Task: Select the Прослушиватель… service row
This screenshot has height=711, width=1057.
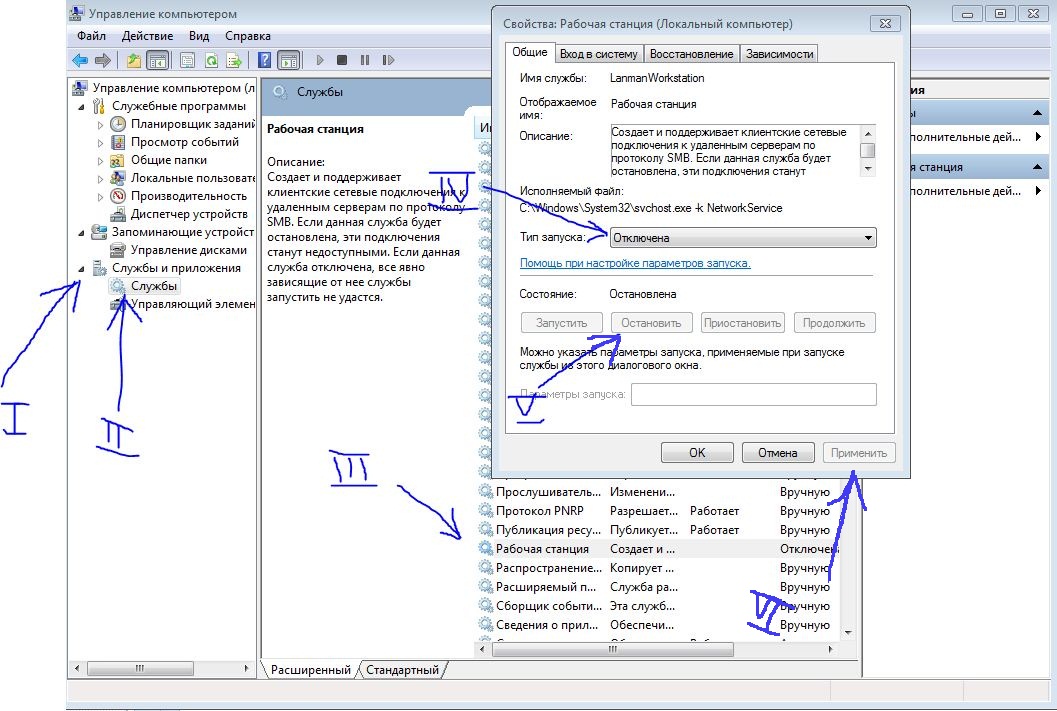Action: (x=657, y=492)
